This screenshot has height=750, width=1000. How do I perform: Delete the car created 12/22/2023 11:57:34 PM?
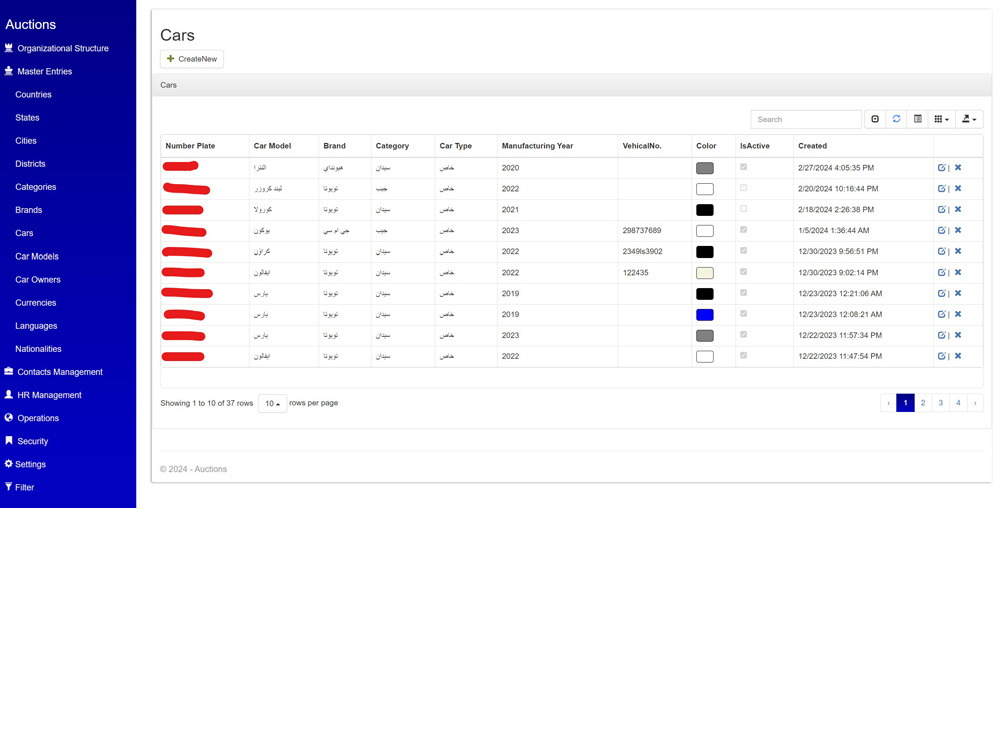pyautogui.click(x=958, y=335)
